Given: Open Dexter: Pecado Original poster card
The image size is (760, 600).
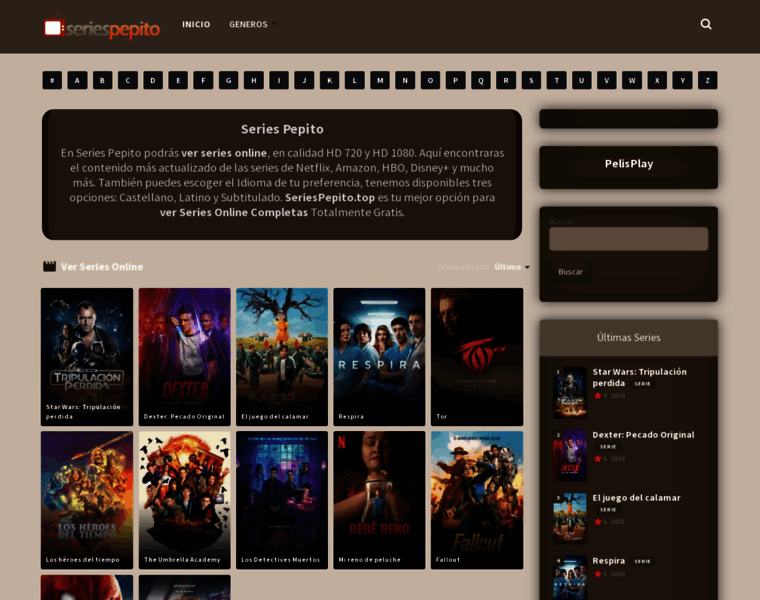Looking at the screenshot, I should tap(185, 357).
